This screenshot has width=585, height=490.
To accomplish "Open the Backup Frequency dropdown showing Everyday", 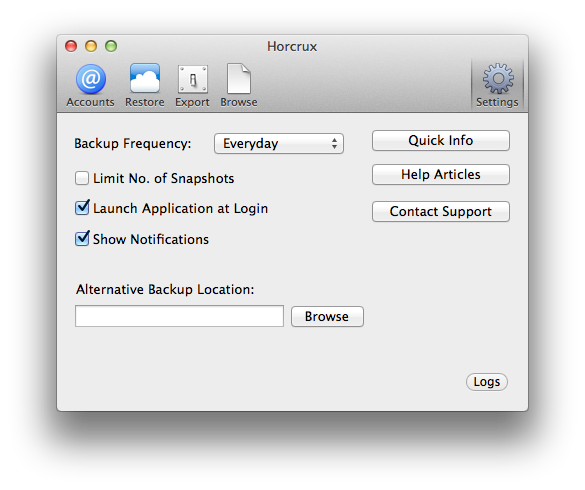I will pos(279,144).
